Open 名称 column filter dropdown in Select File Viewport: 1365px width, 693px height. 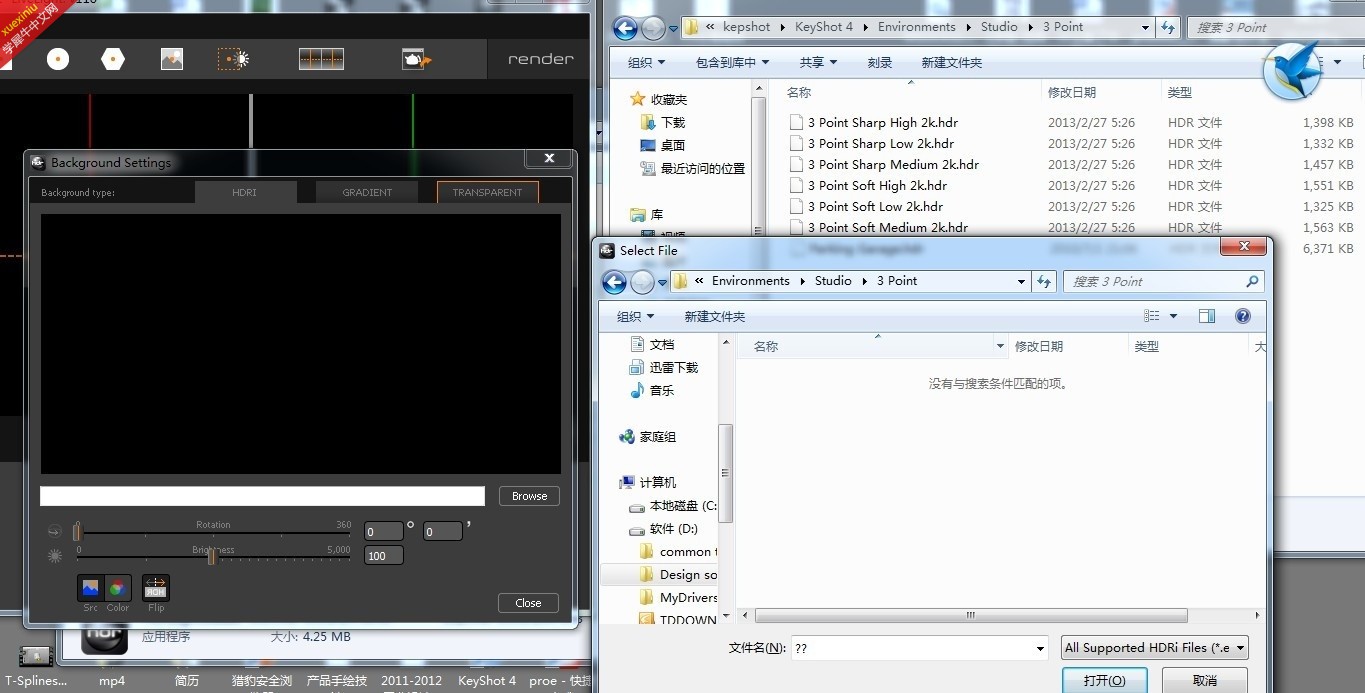pos(1000,346)
